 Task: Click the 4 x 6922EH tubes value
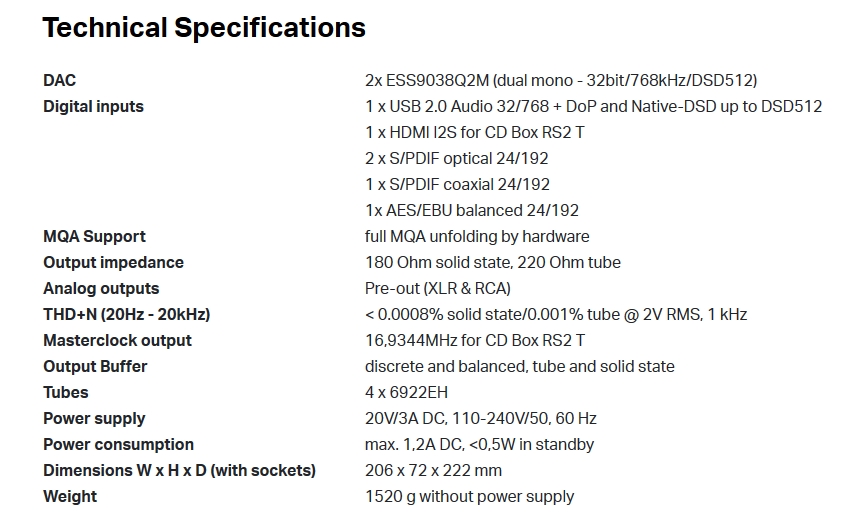coord(408,392)
